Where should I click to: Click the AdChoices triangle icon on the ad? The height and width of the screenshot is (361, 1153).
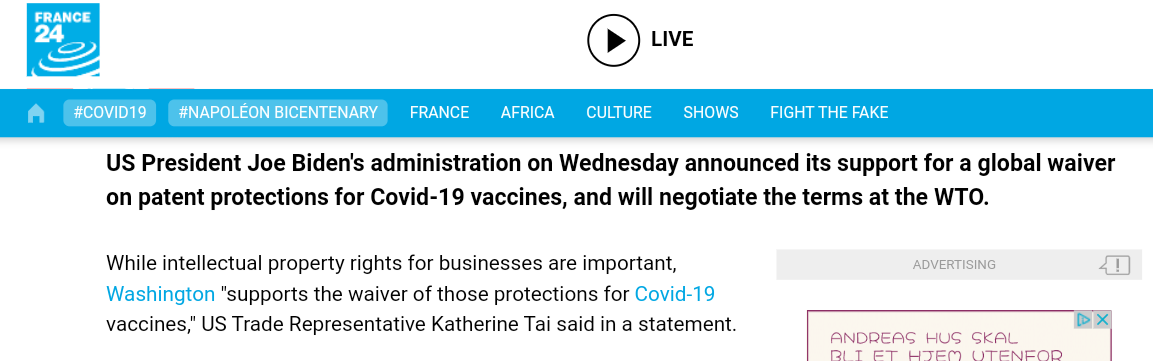[x=1083, y=320]
